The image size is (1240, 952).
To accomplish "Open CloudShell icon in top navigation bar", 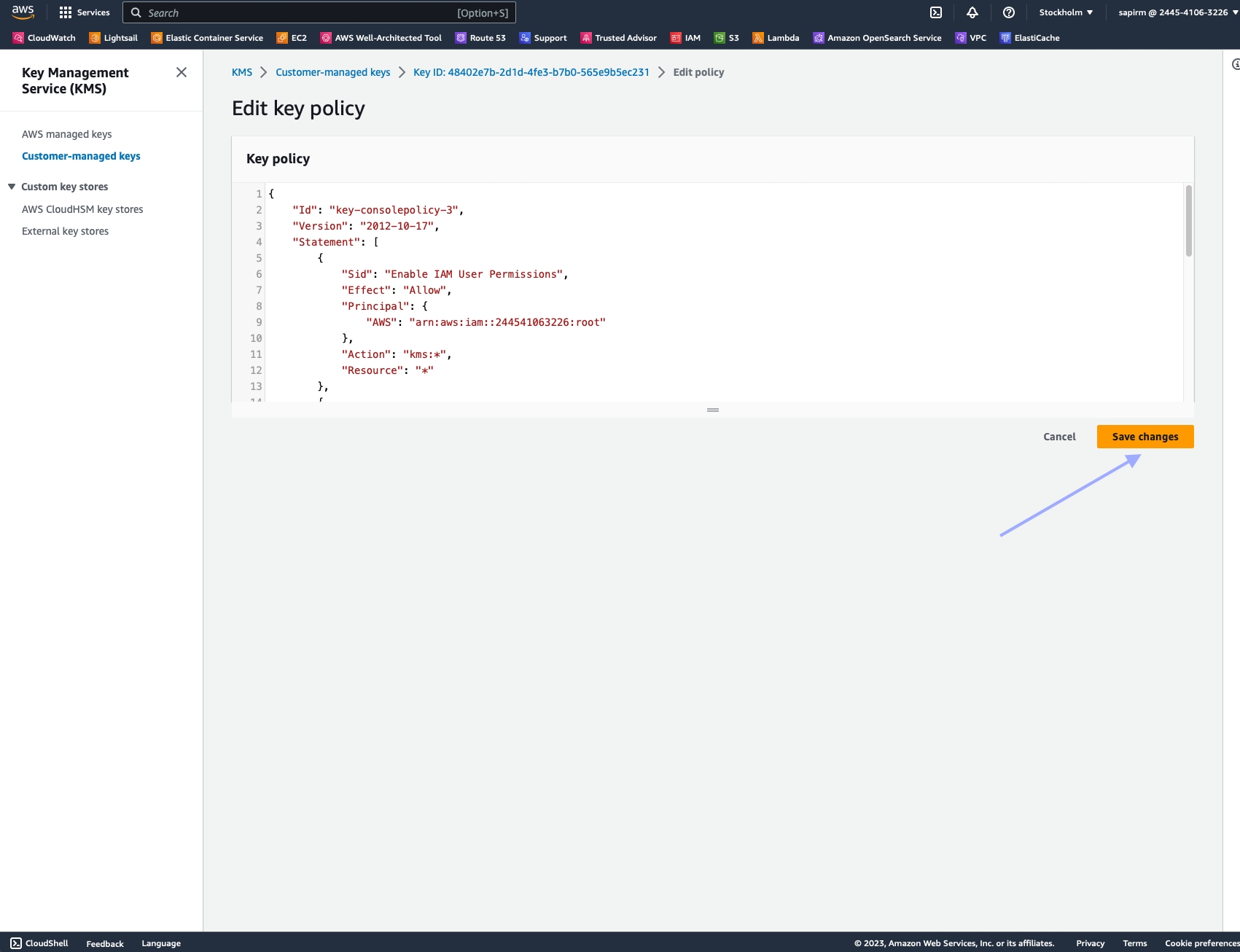I will [936, 12].
